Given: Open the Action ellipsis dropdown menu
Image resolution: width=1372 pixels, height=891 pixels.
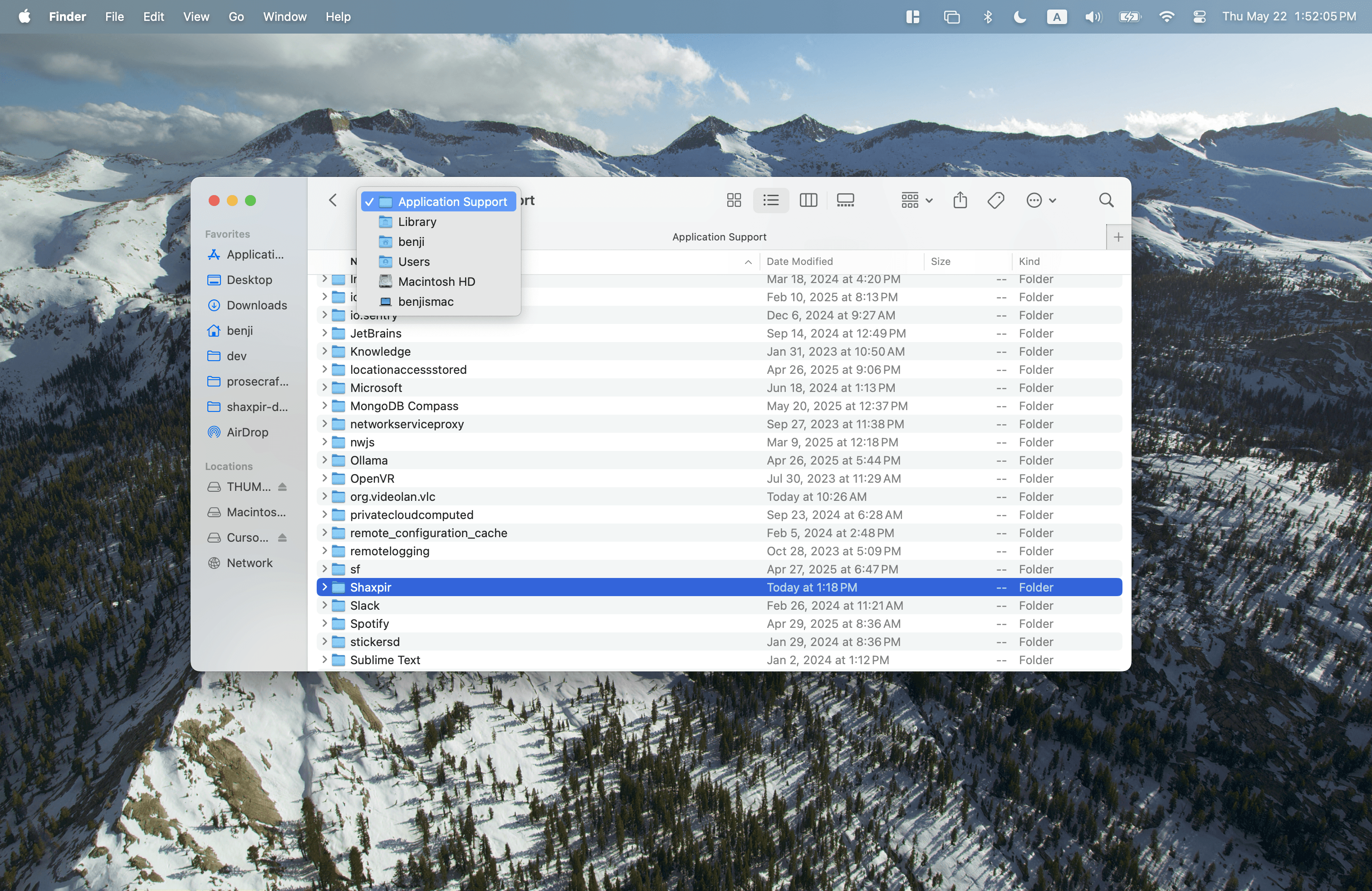Looking at the screenshot, I should [x=1040, y=200].
